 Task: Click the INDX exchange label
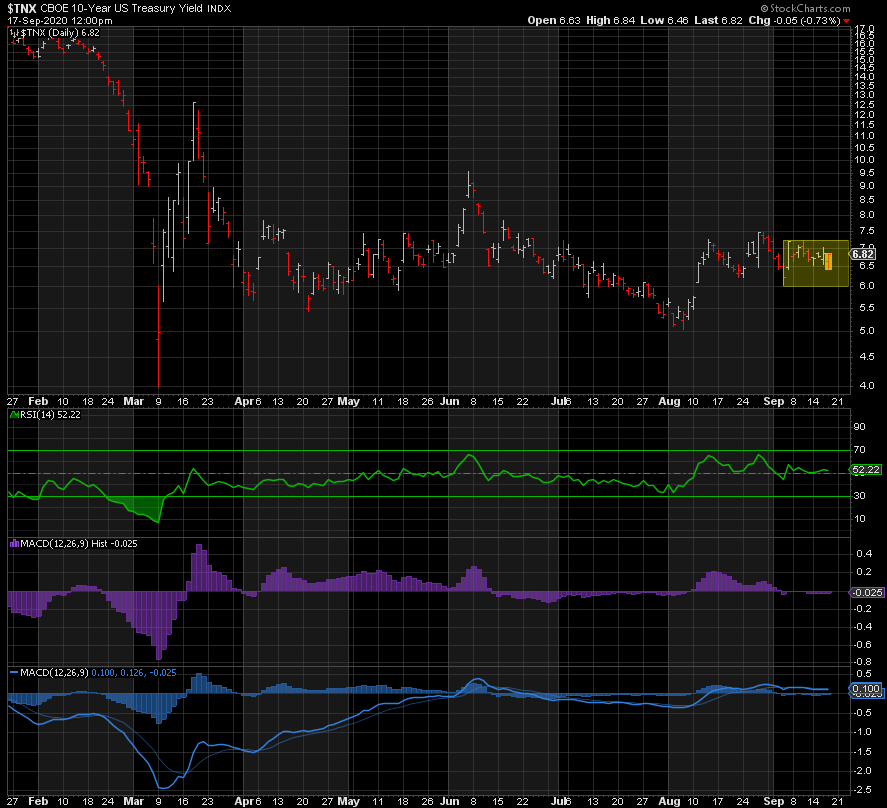click(219, 8)
